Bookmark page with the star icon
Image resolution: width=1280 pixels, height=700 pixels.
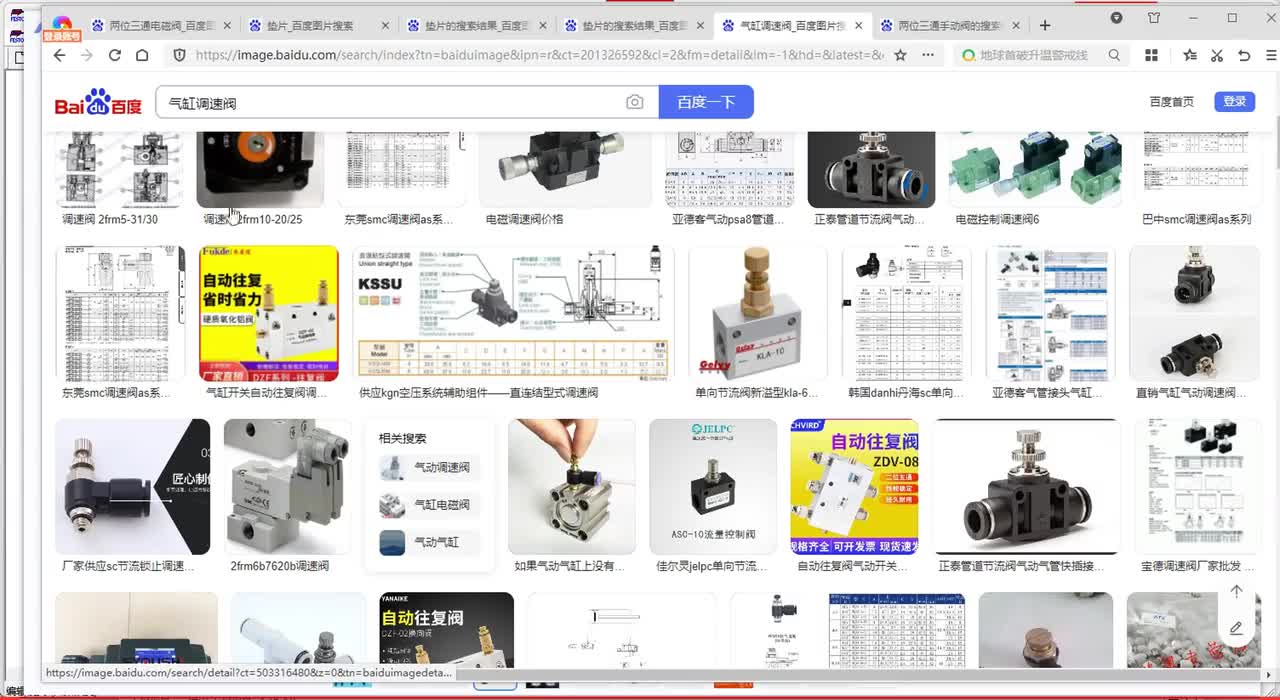pyautogui.click(x=900, y=55)
